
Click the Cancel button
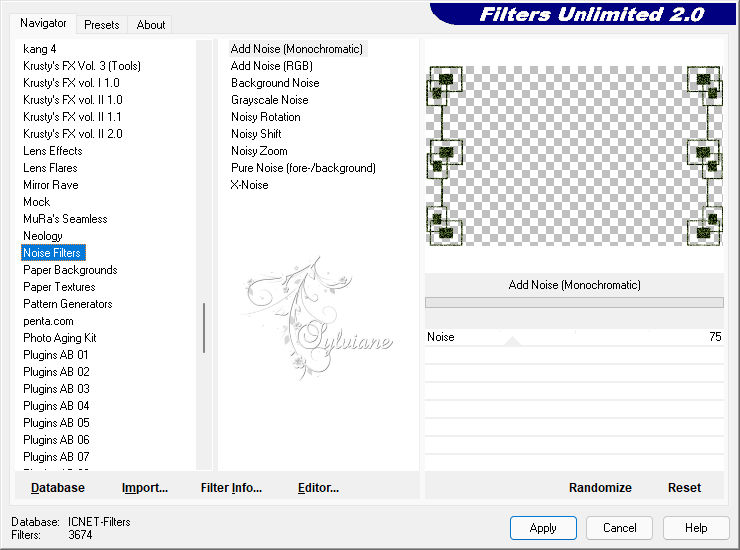(619, 528)
